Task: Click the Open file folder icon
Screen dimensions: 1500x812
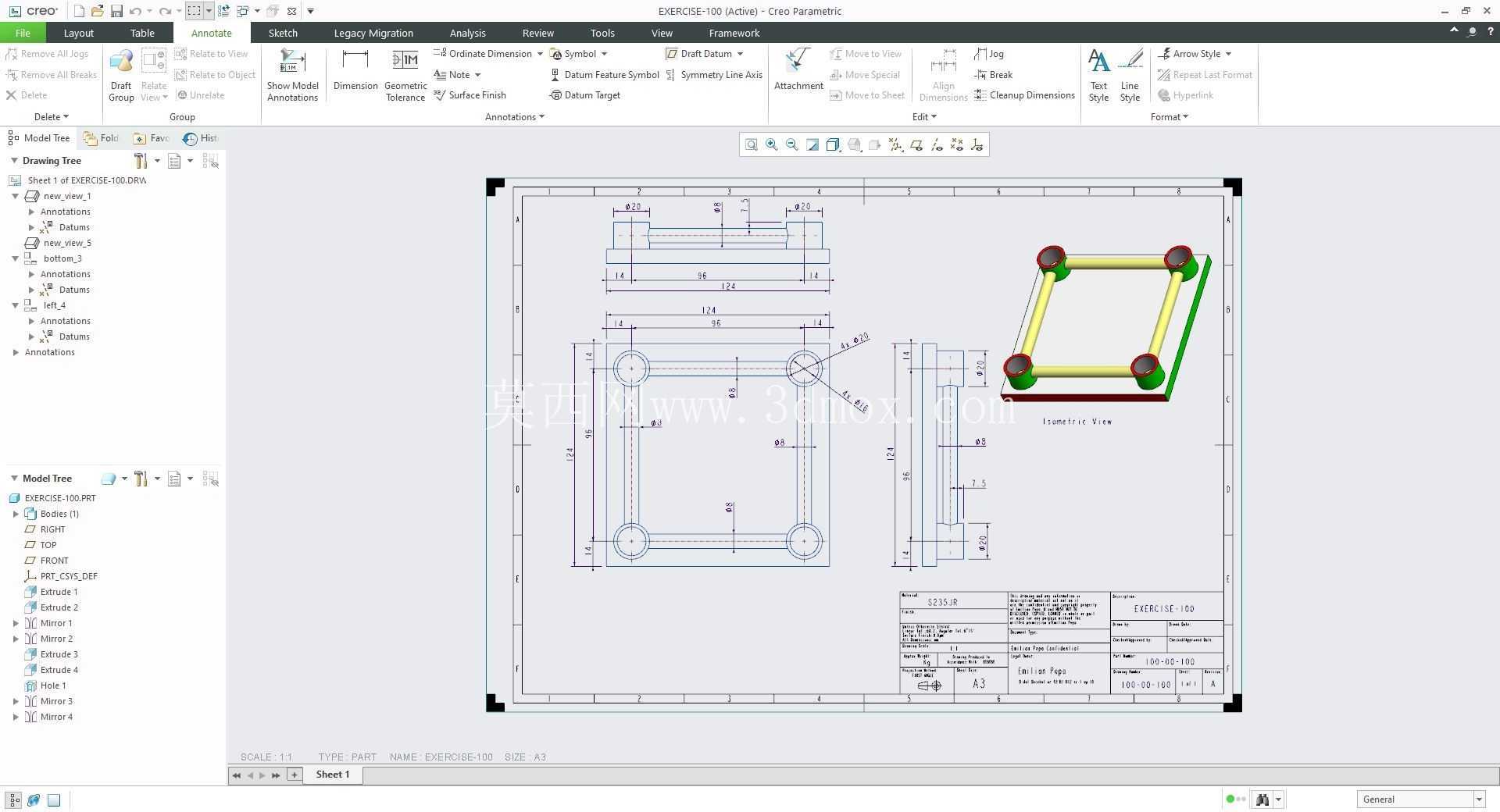Action: 97,11
